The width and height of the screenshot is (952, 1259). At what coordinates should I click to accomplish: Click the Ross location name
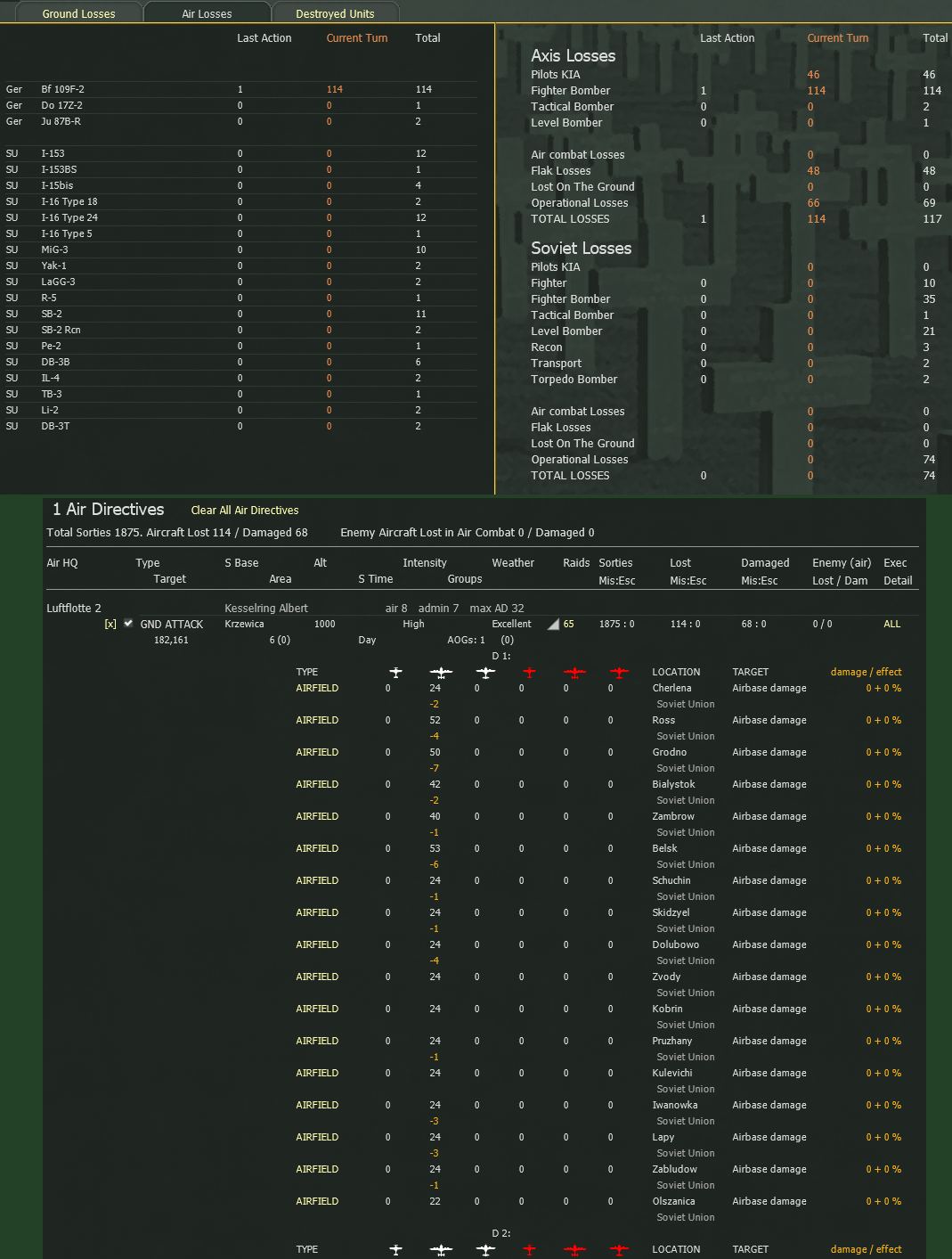[663, 720]
